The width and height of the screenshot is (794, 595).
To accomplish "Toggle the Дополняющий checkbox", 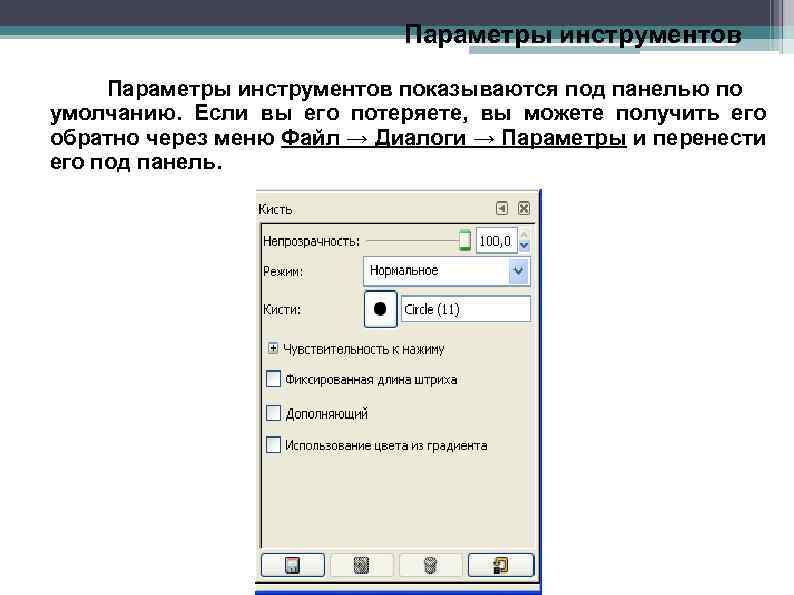I will coord(273,413).
